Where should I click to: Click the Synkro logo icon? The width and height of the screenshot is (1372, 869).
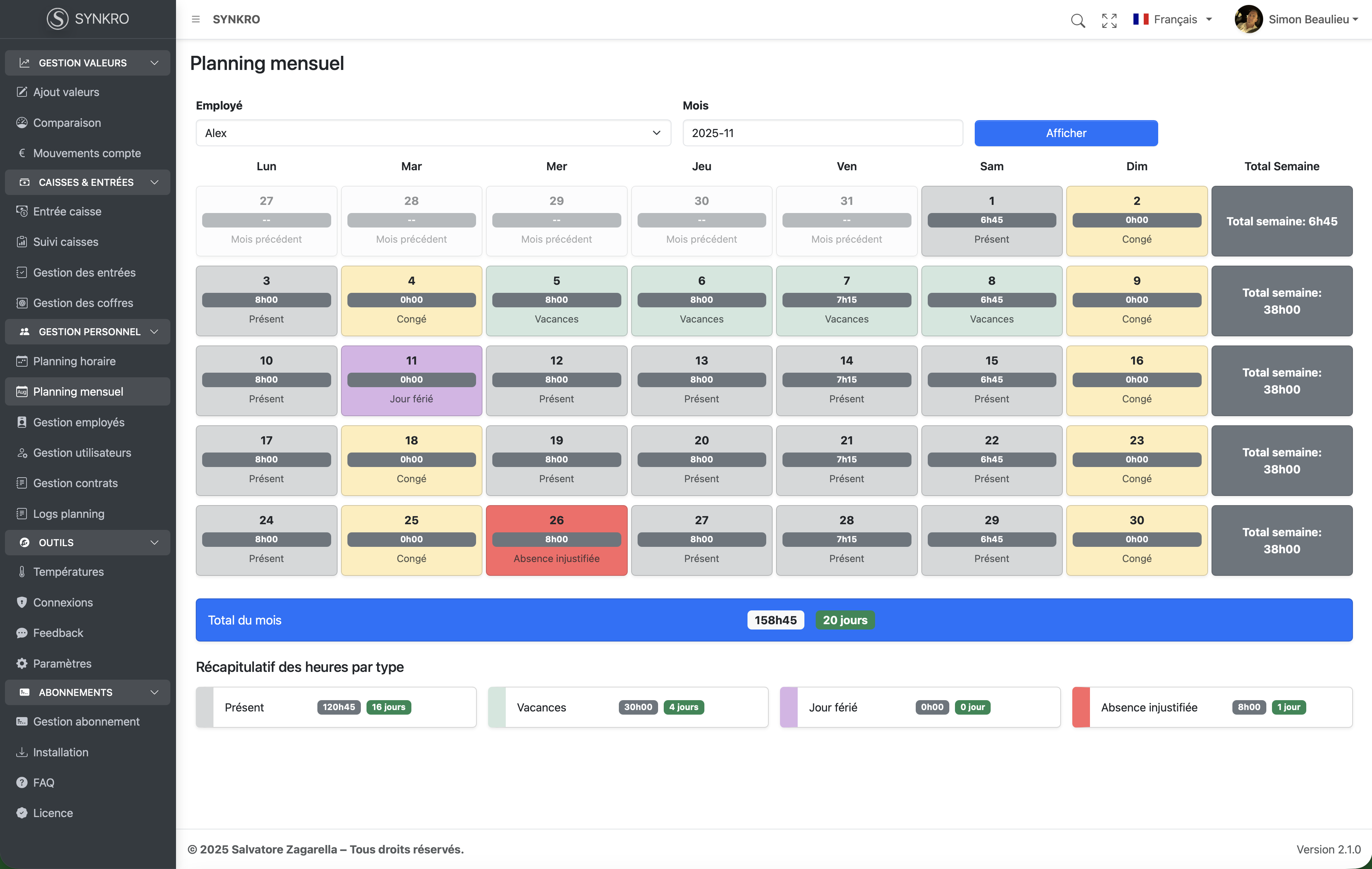click(x=58, y=19)
